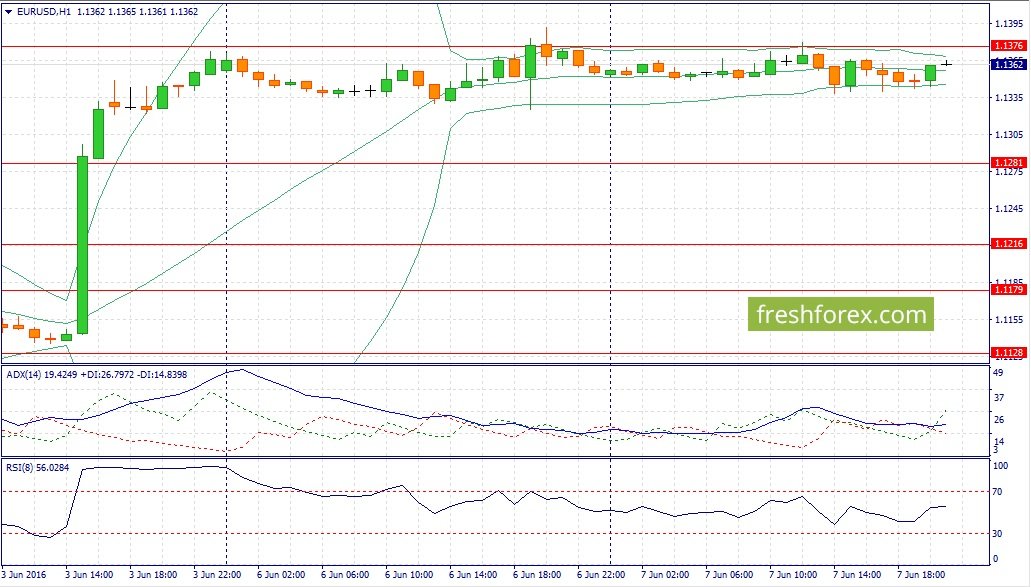Click the 6 Jun 22:00 time label
This screenshot has height=587, width=1031.
(601, 575)
